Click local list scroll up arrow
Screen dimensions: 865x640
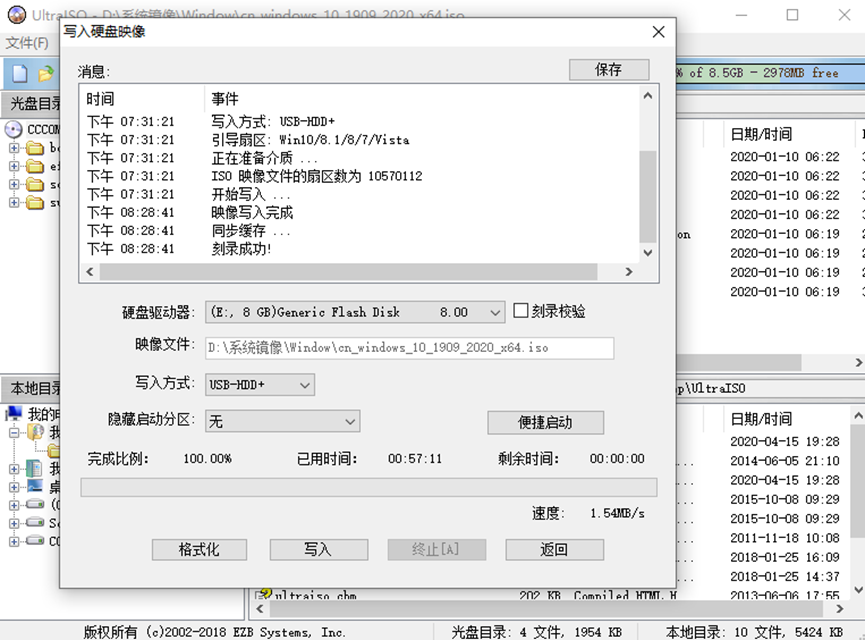[858, 415]
